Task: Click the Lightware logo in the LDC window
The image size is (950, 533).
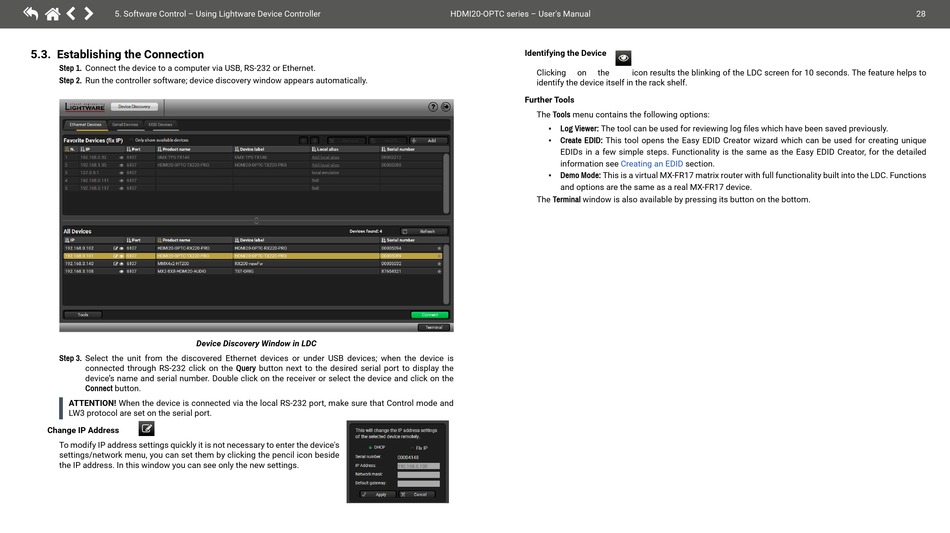Action: (85, 107)
